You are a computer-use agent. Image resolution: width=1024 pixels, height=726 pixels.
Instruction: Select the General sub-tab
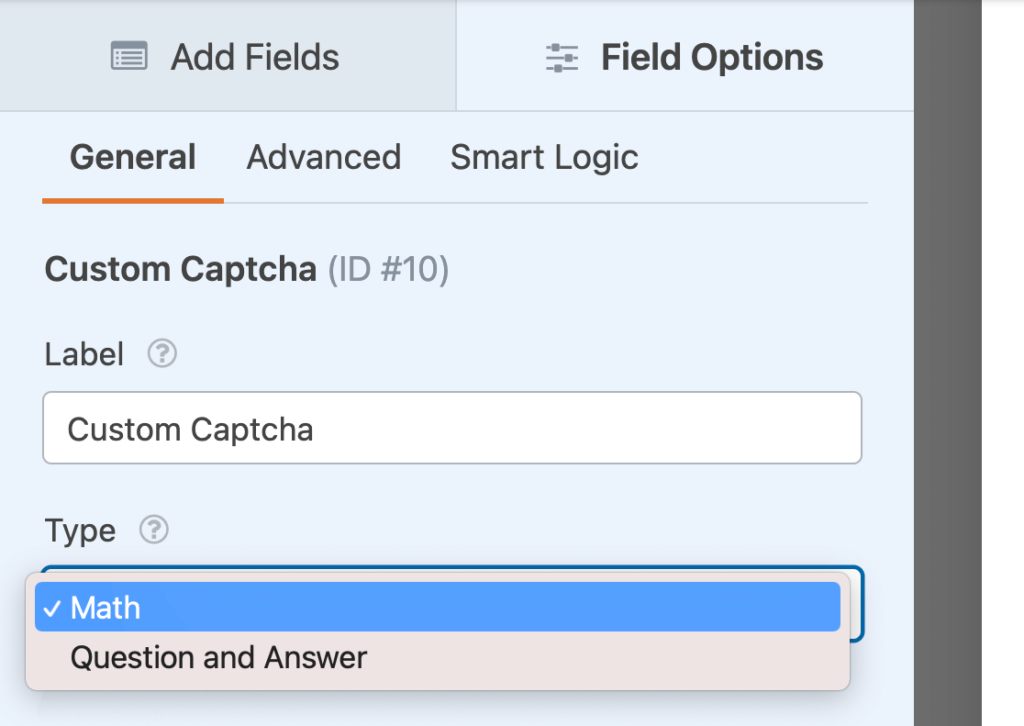[132, 158]
